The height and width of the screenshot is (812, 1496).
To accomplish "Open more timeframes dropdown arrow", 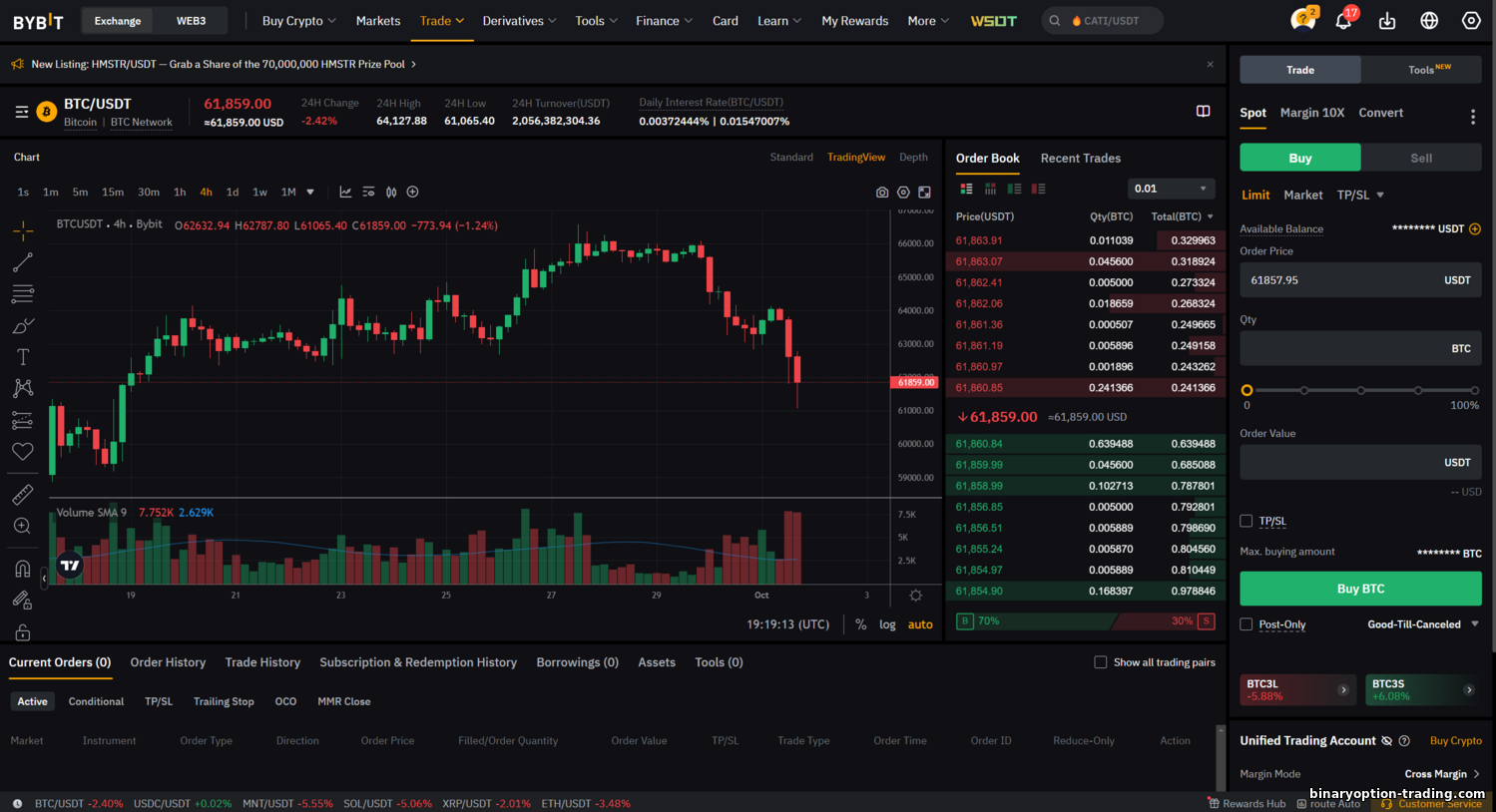I will coord(310,193).
